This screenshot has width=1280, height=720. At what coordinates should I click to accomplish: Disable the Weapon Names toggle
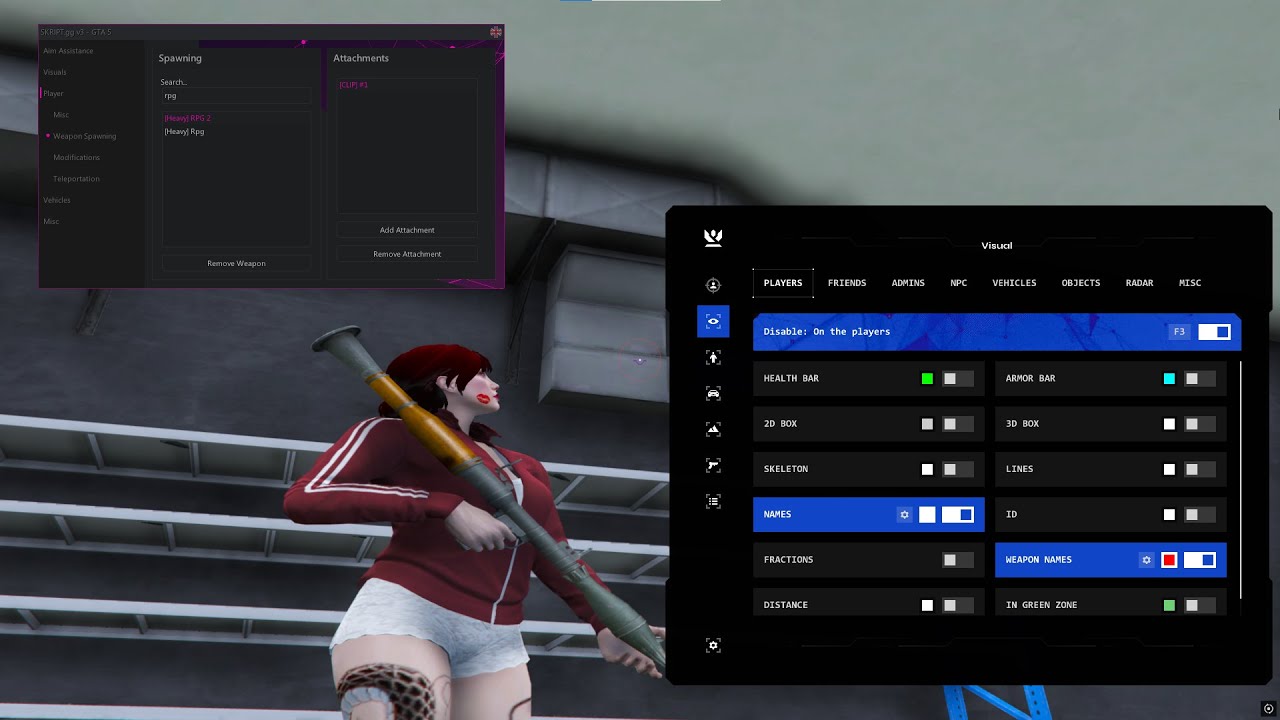pyautogui.click(x=1200, y=560)
